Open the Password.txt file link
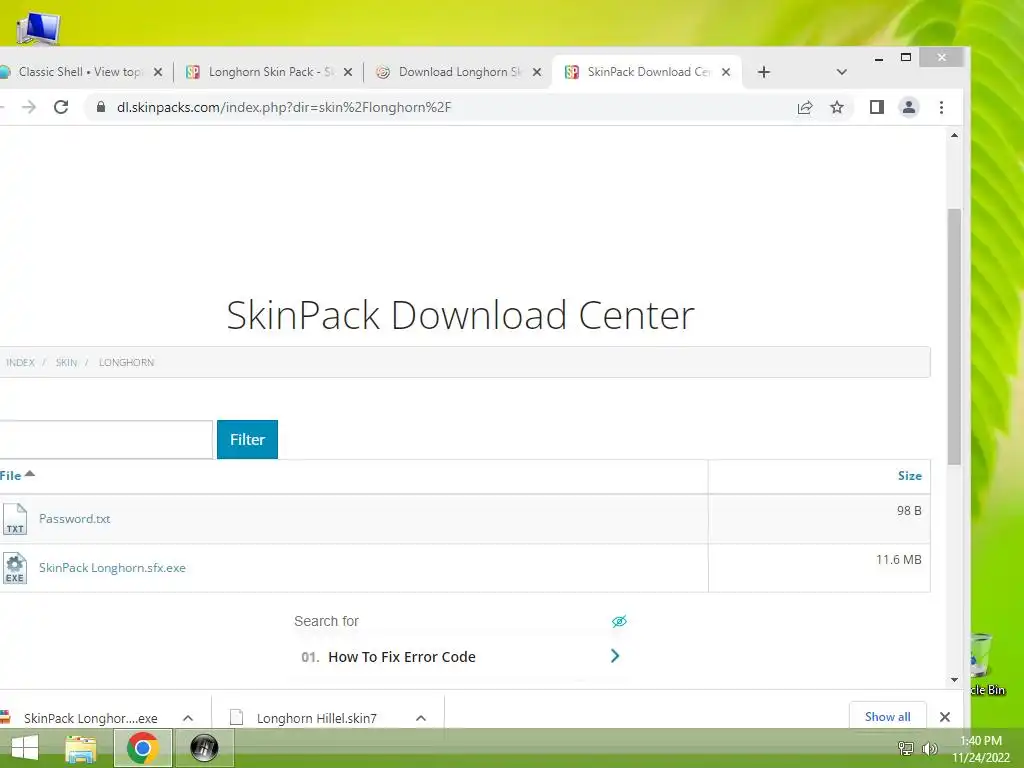Screen dimensions: 1024x768 click(x=74, y=519)
